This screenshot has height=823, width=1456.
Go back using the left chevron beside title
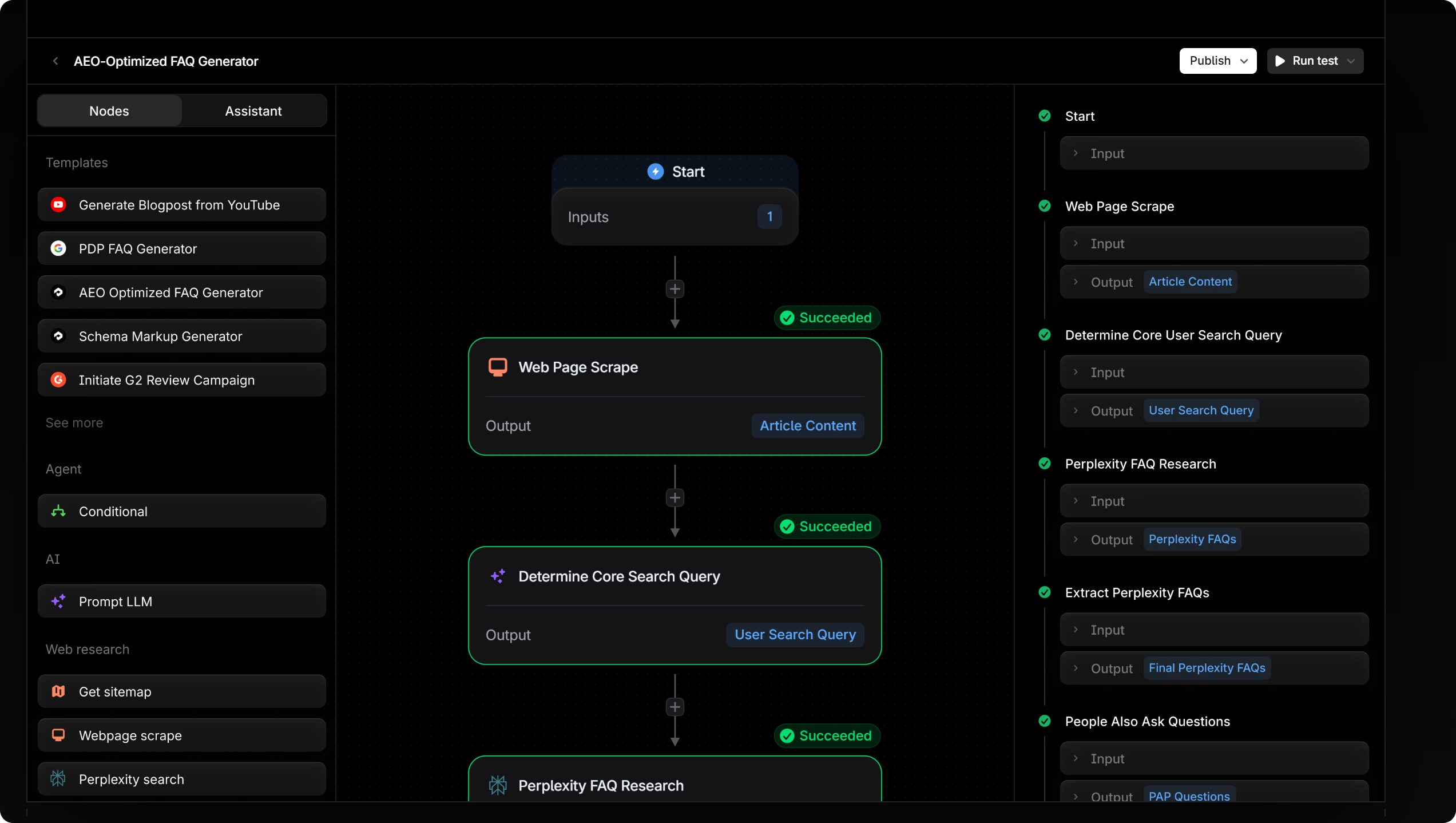tap(55, 61)
